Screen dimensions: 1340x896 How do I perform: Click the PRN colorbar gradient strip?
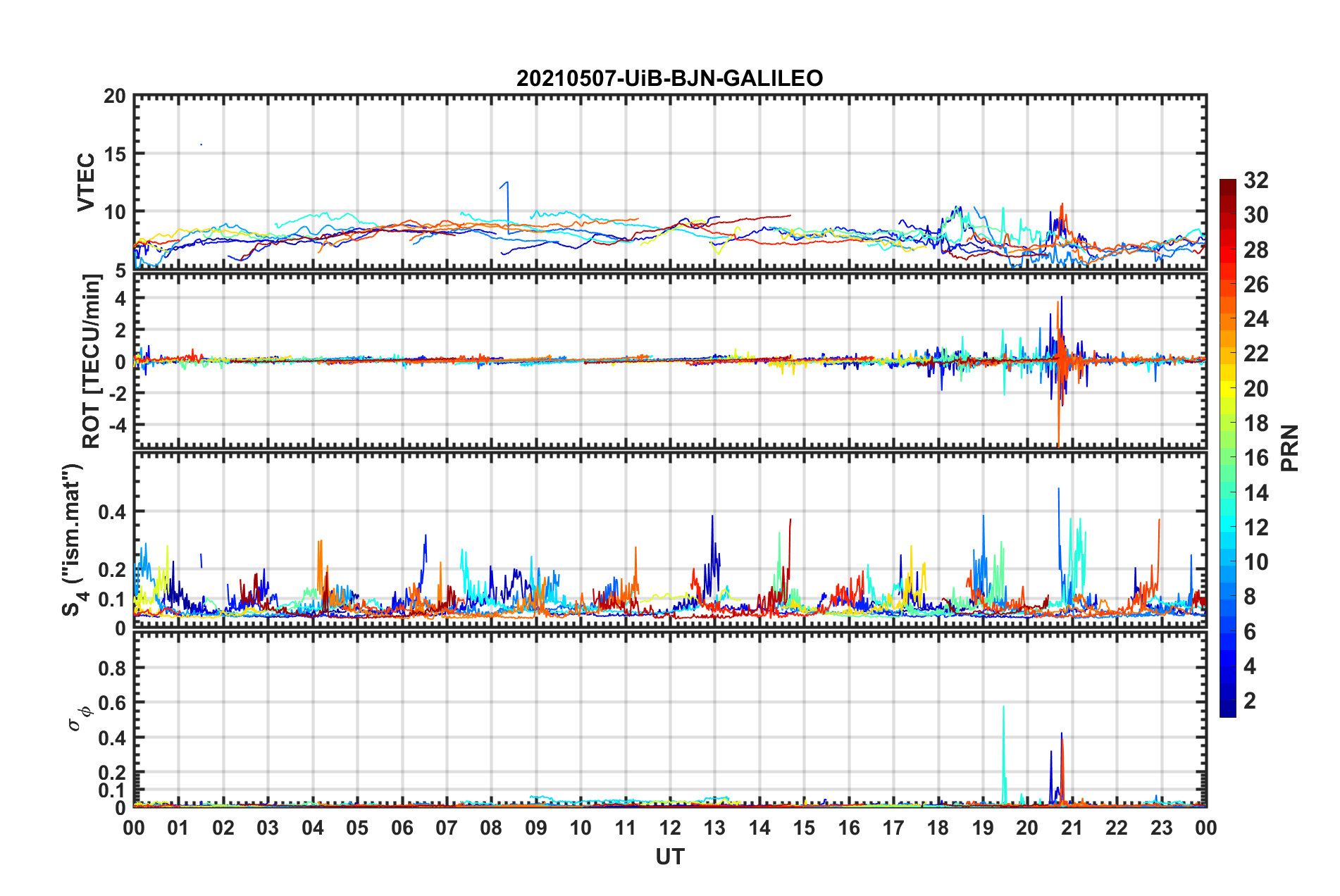pos(1227,448)
